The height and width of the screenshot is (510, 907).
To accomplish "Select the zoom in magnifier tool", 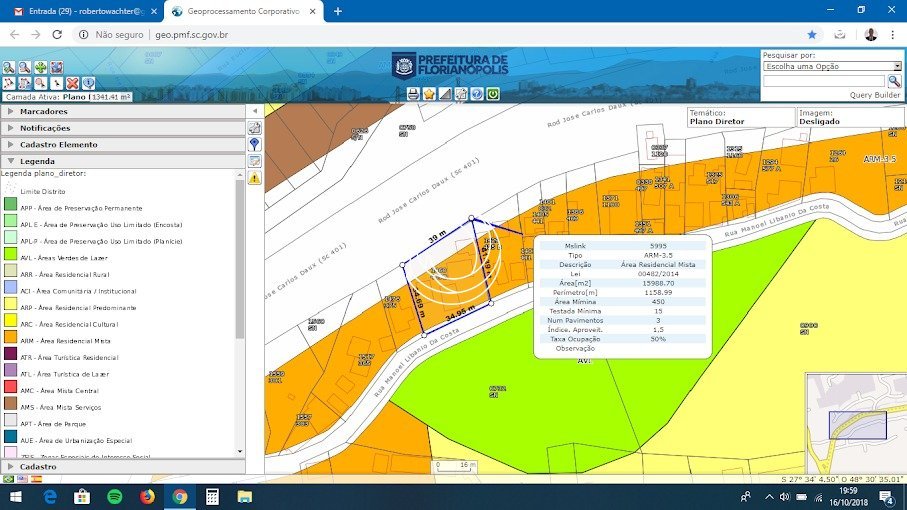I will pyautogui.click(x=9, y=68).
